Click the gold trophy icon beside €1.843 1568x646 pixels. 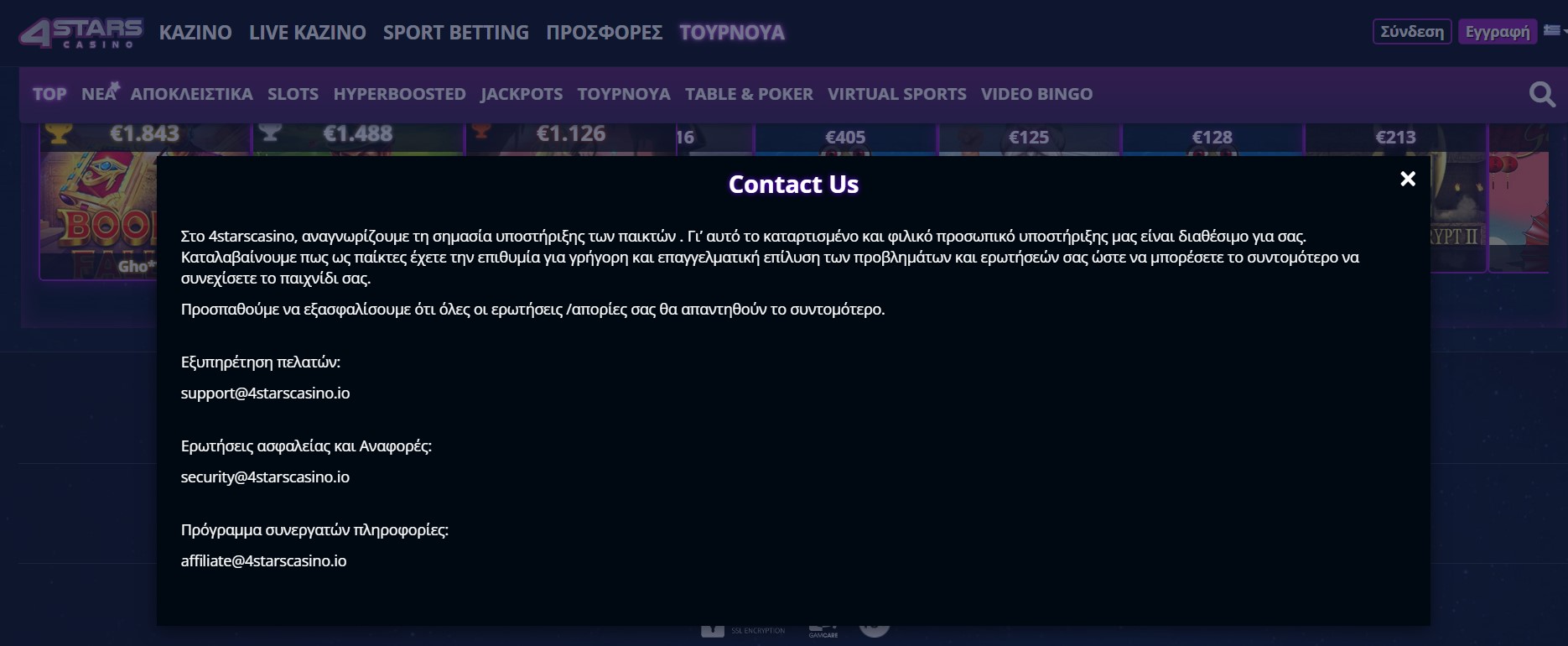(57, 133)
